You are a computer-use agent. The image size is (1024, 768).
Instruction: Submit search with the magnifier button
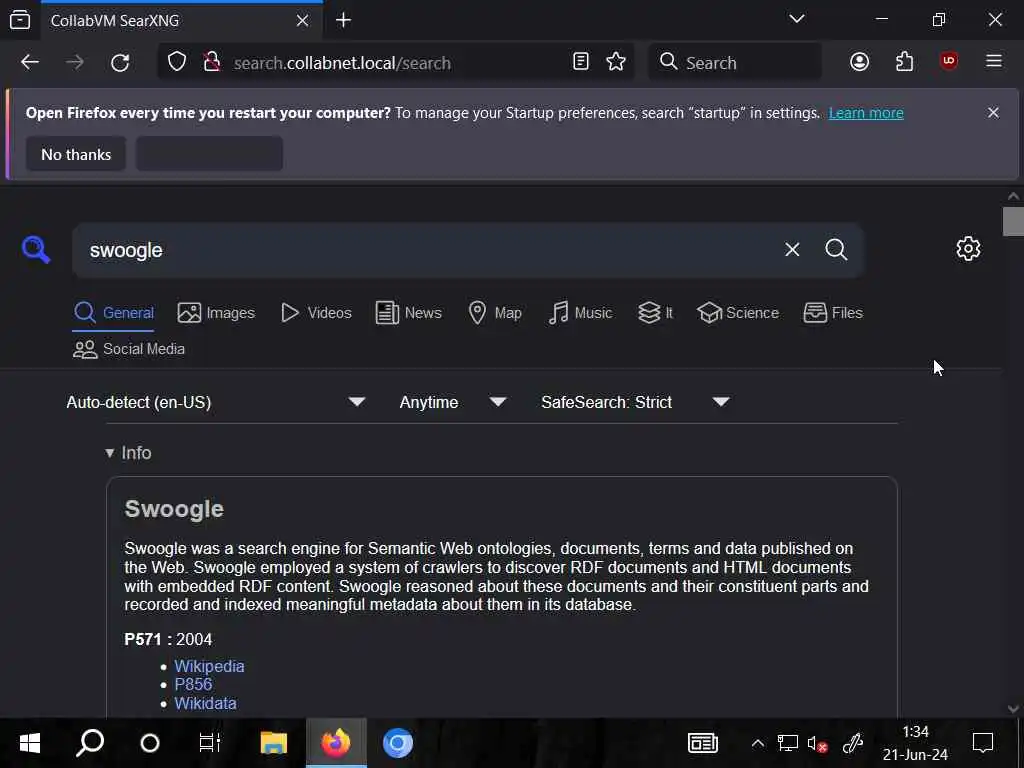[x=836, y=249]
